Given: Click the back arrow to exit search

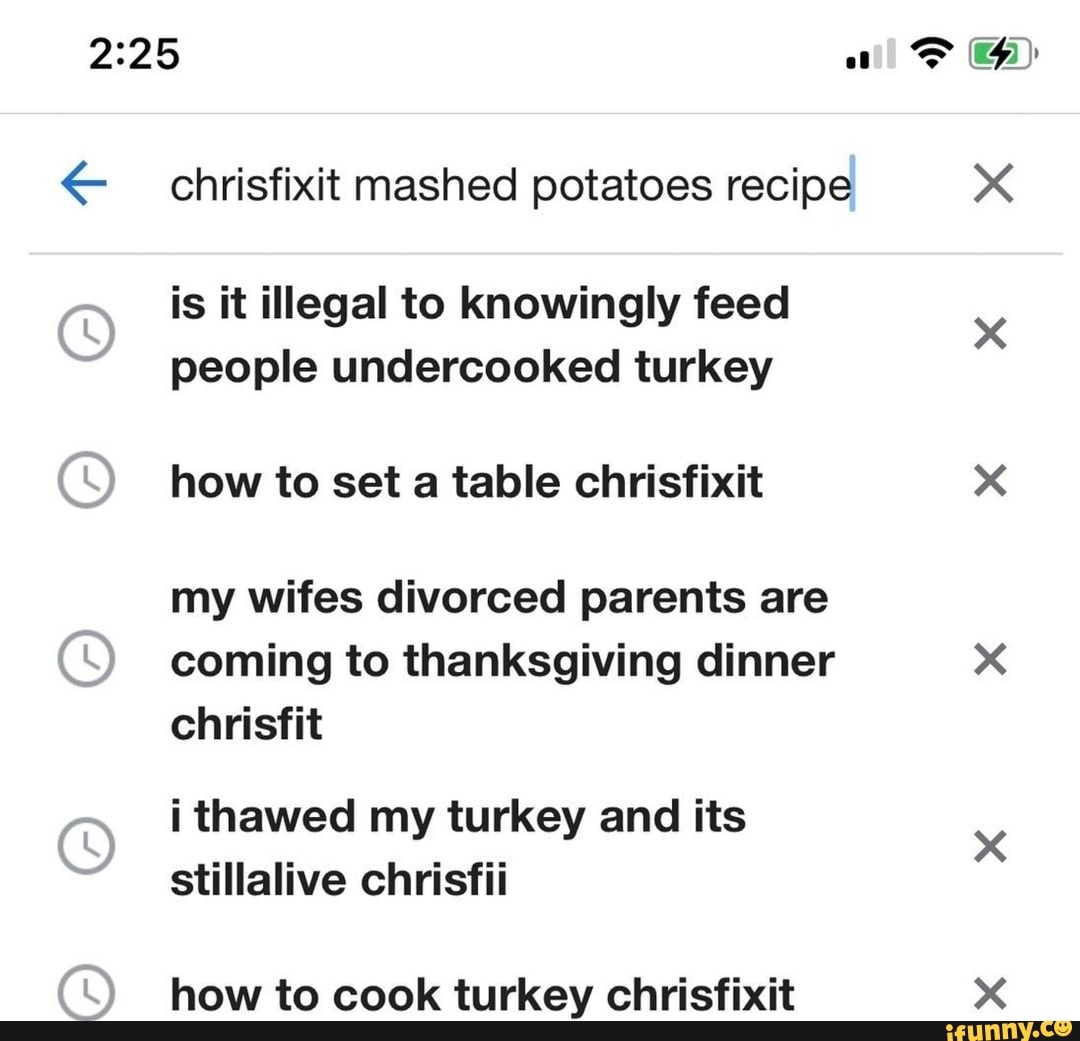Looking at the screenshot, I should click(85, 183).
